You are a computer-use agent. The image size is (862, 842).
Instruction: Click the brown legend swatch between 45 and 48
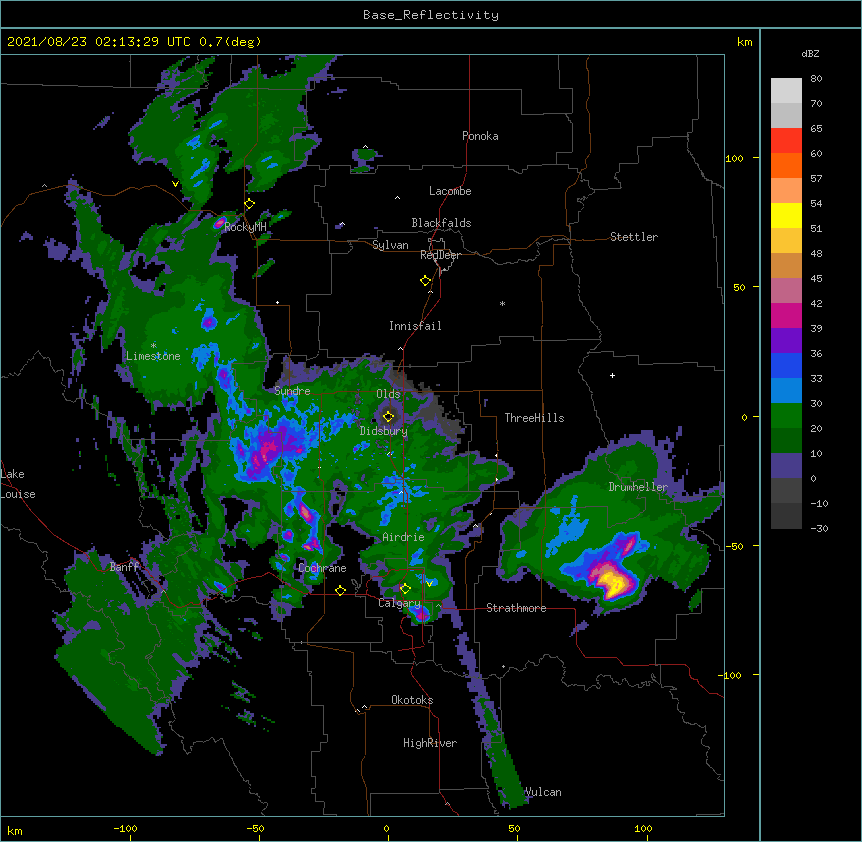coord(786,266)
